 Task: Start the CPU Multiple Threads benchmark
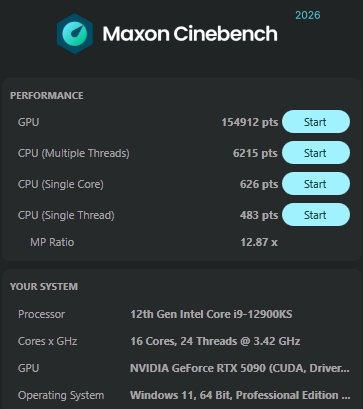pos(316,153)
